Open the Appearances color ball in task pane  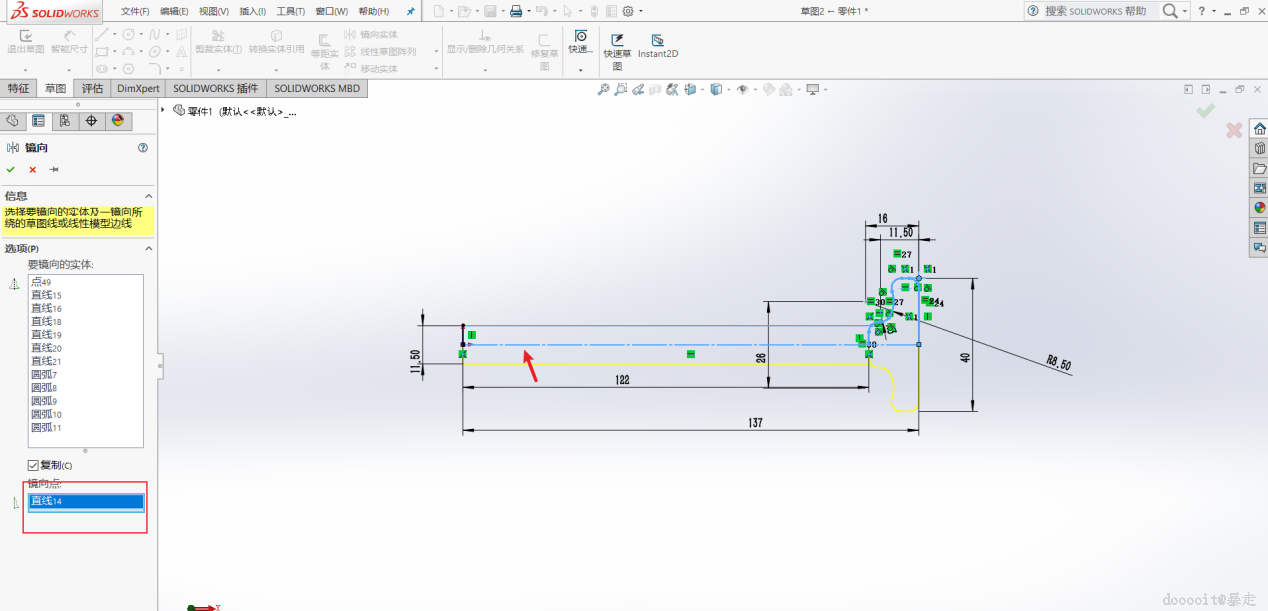[x=1259, y=207]
